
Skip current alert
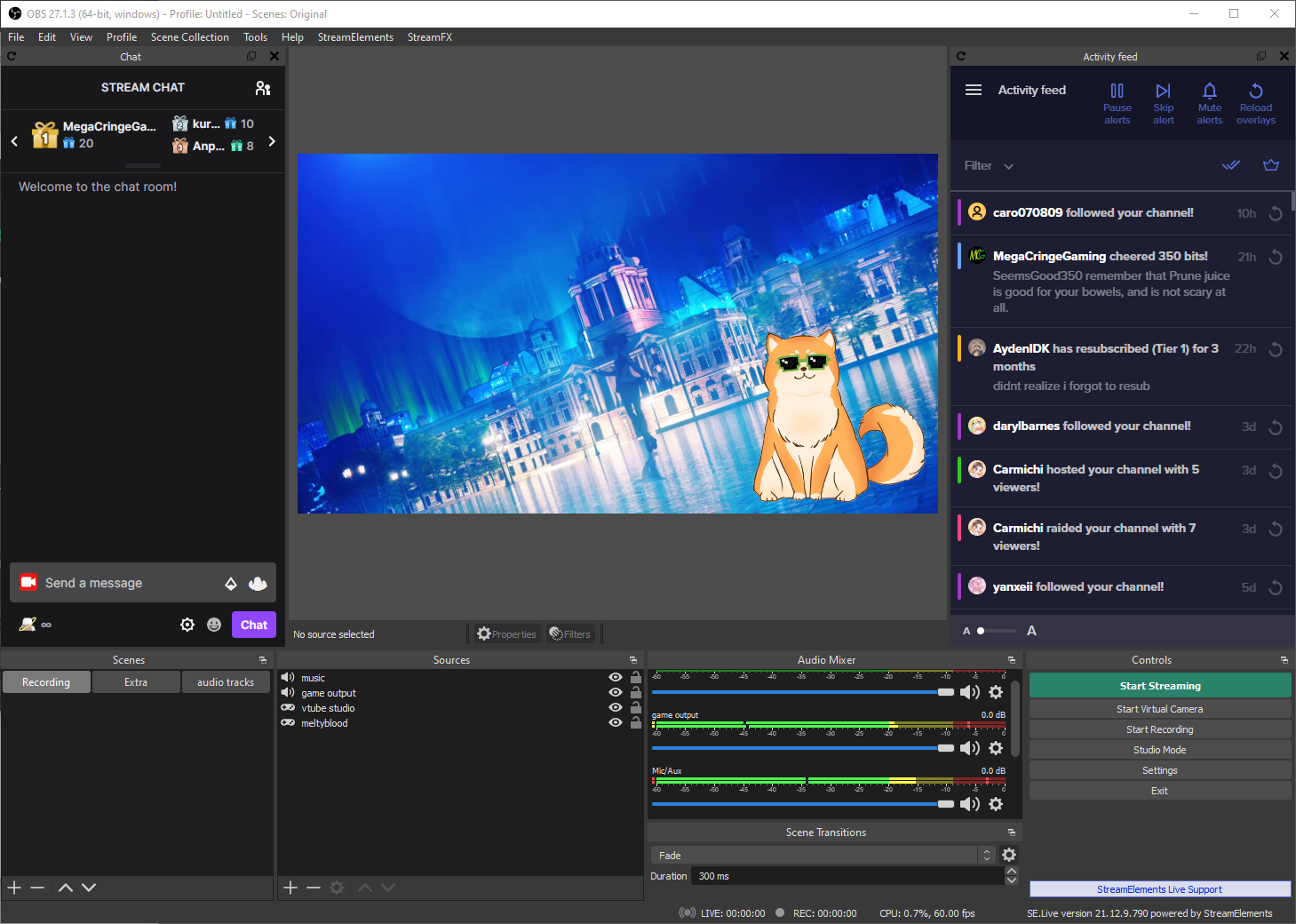point(1164,103)
